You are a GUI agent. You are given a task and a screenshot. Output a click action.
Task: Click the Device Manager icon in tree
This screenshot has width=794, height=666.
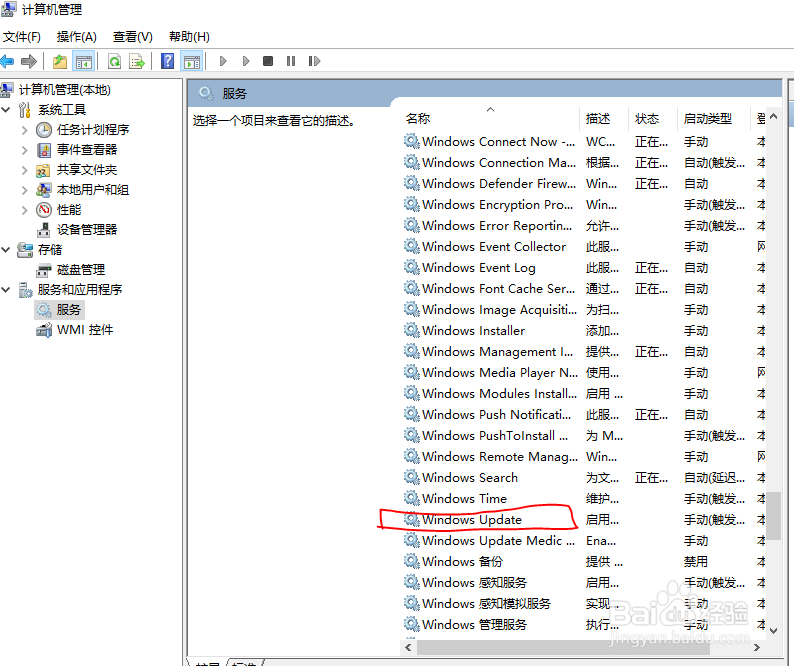pyautogui.click(x=44, y=230)
